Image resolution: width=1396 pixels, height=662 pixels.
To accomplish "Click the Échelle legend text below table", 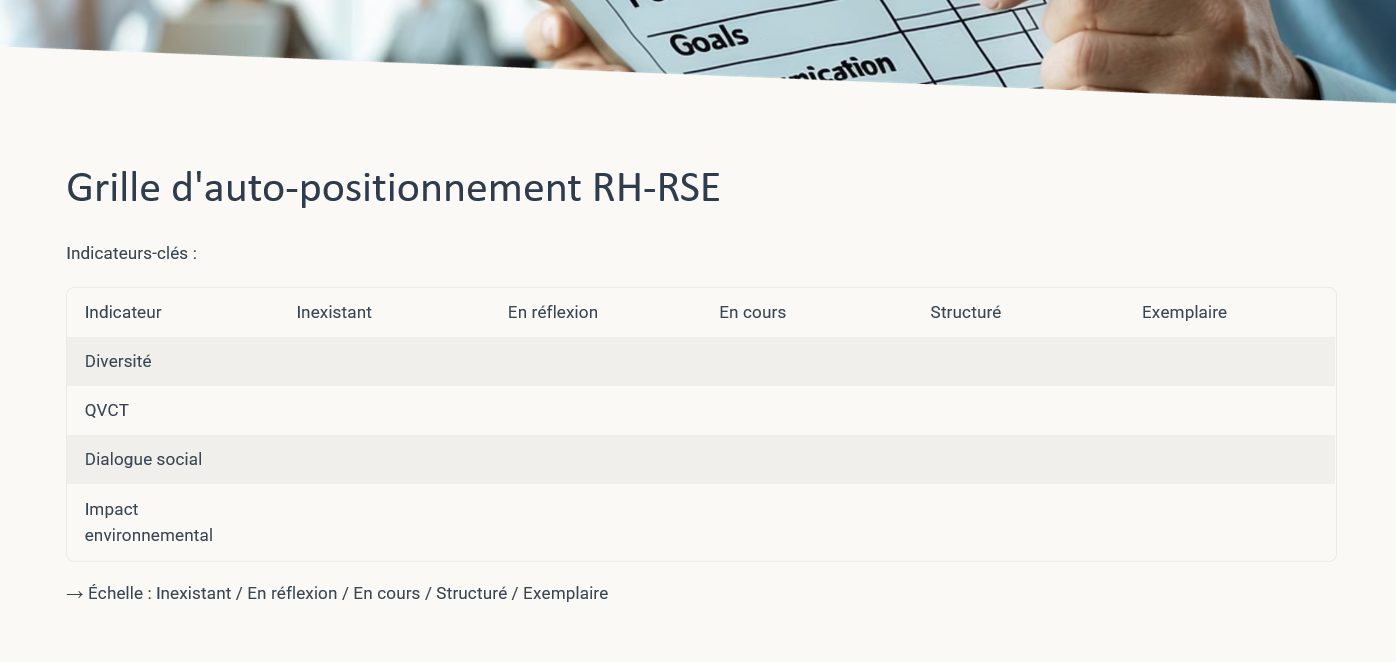I will coord(337,593).
